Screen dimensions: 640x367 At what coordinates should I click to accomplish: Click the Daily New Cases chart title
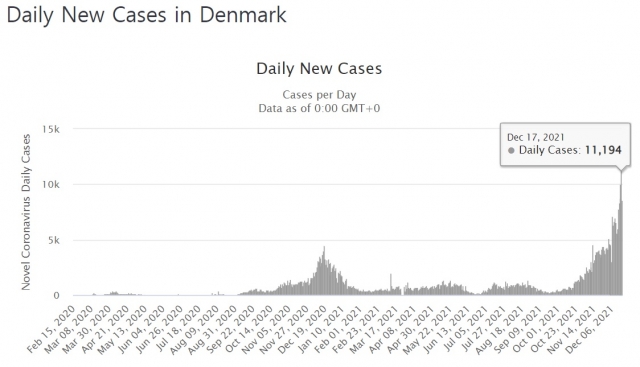tap(319, 69)
